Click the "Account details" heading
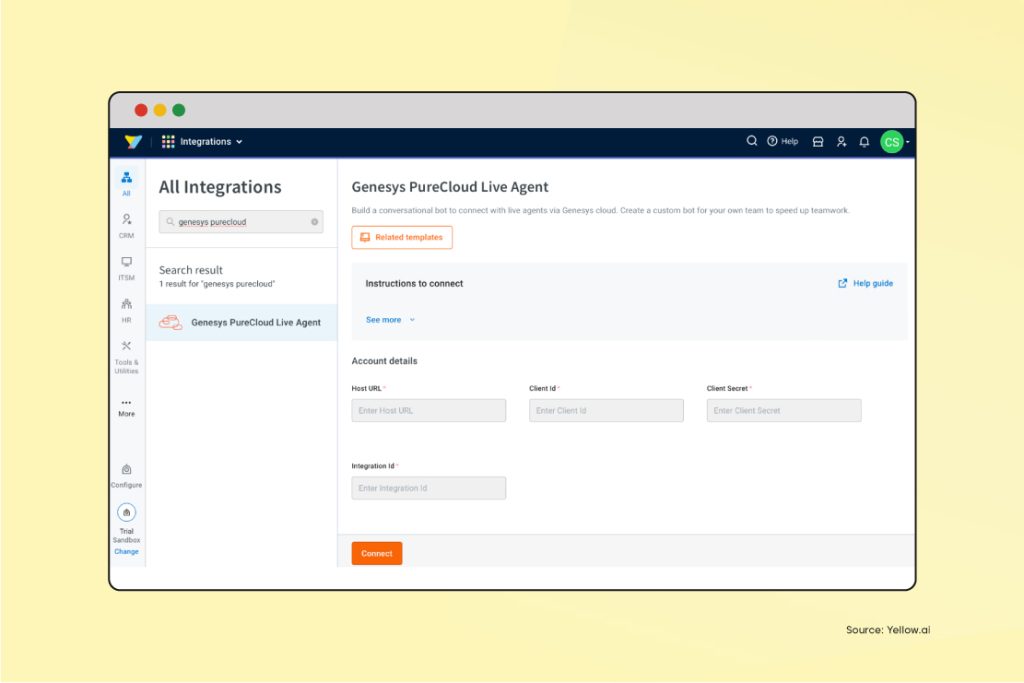The height and width of the screenshot is (683, 1024). [384, 361]
